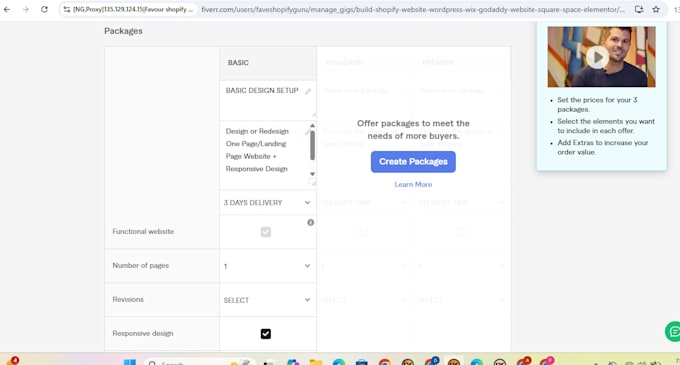Uncheck the Responsive design checkbox
Viewport: 680px width, 365px height.
click(x=266, y=334)
